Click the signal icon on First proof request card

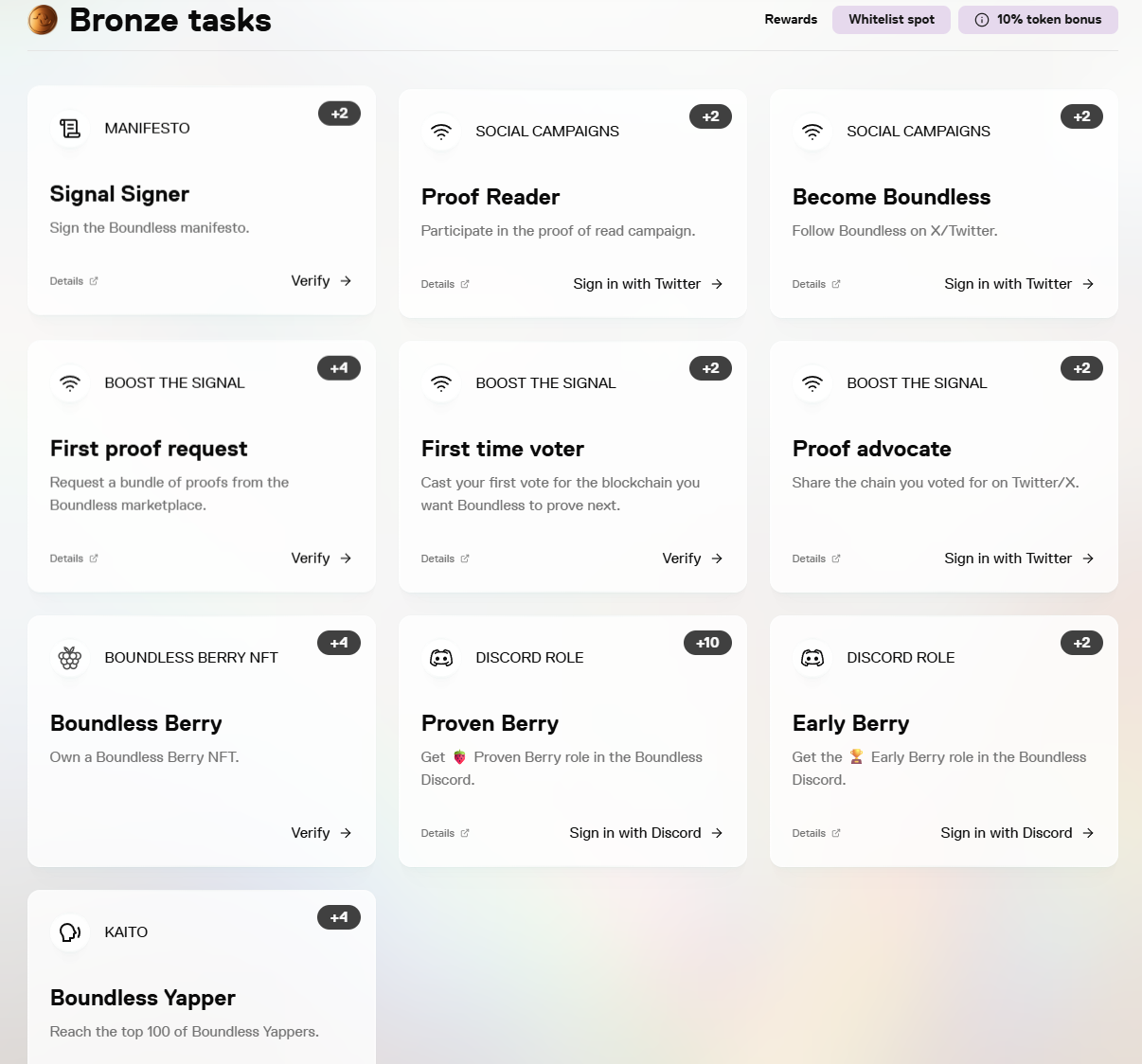pyautogui.click(x=70, y=383)
